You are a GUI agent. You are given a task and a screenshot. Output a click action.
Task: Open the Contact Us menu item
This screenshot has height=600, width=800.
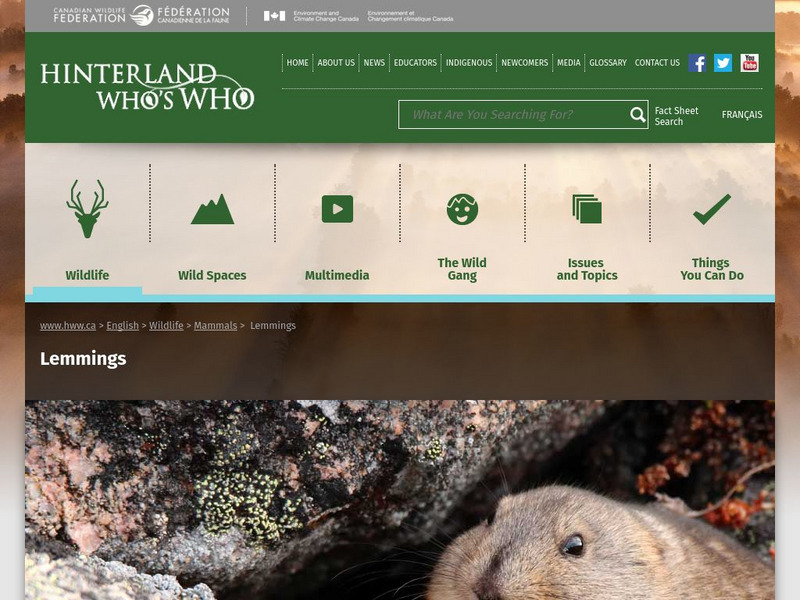657,63
